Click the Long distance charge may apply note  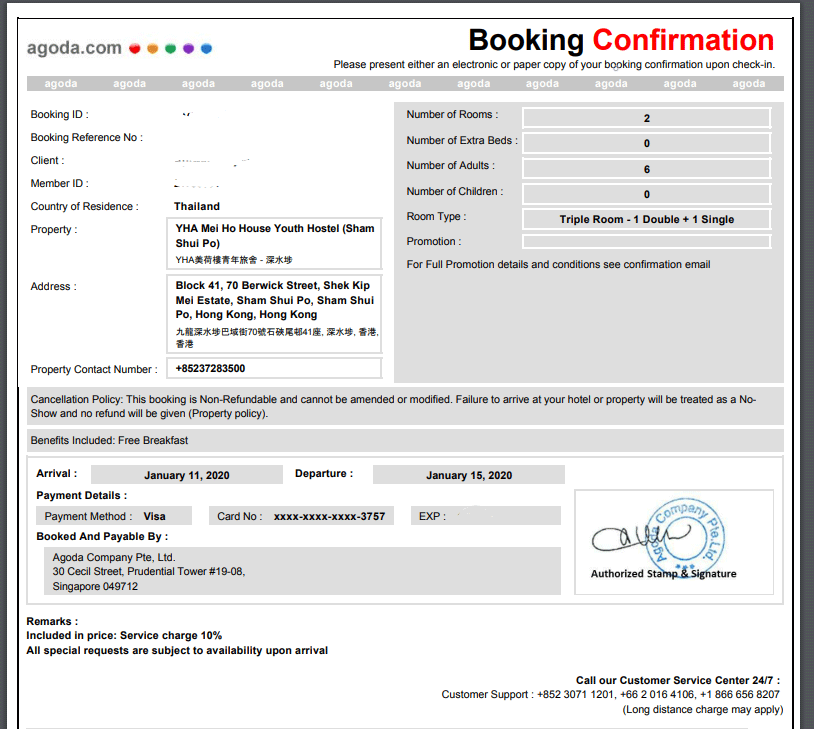point(702,710)
